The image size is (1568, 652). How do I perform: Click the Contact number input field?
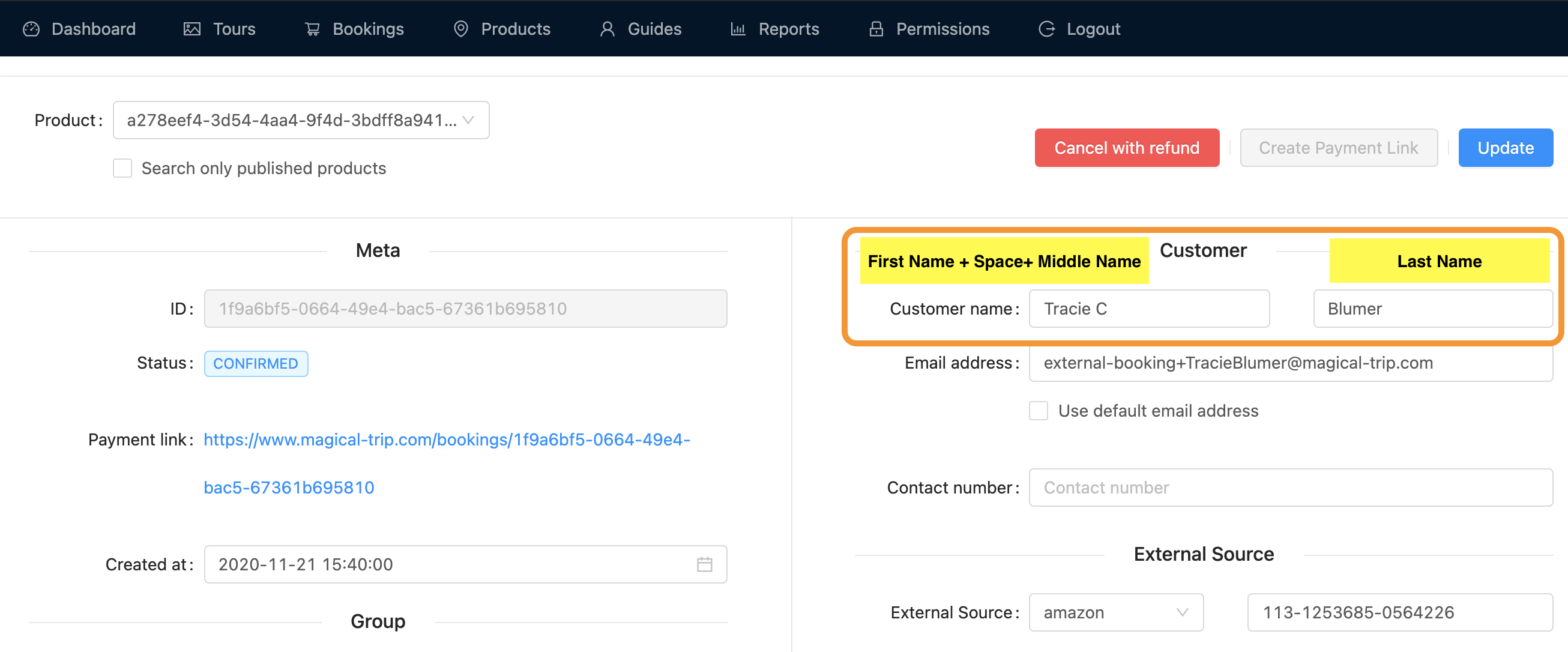click(1291, 487)
